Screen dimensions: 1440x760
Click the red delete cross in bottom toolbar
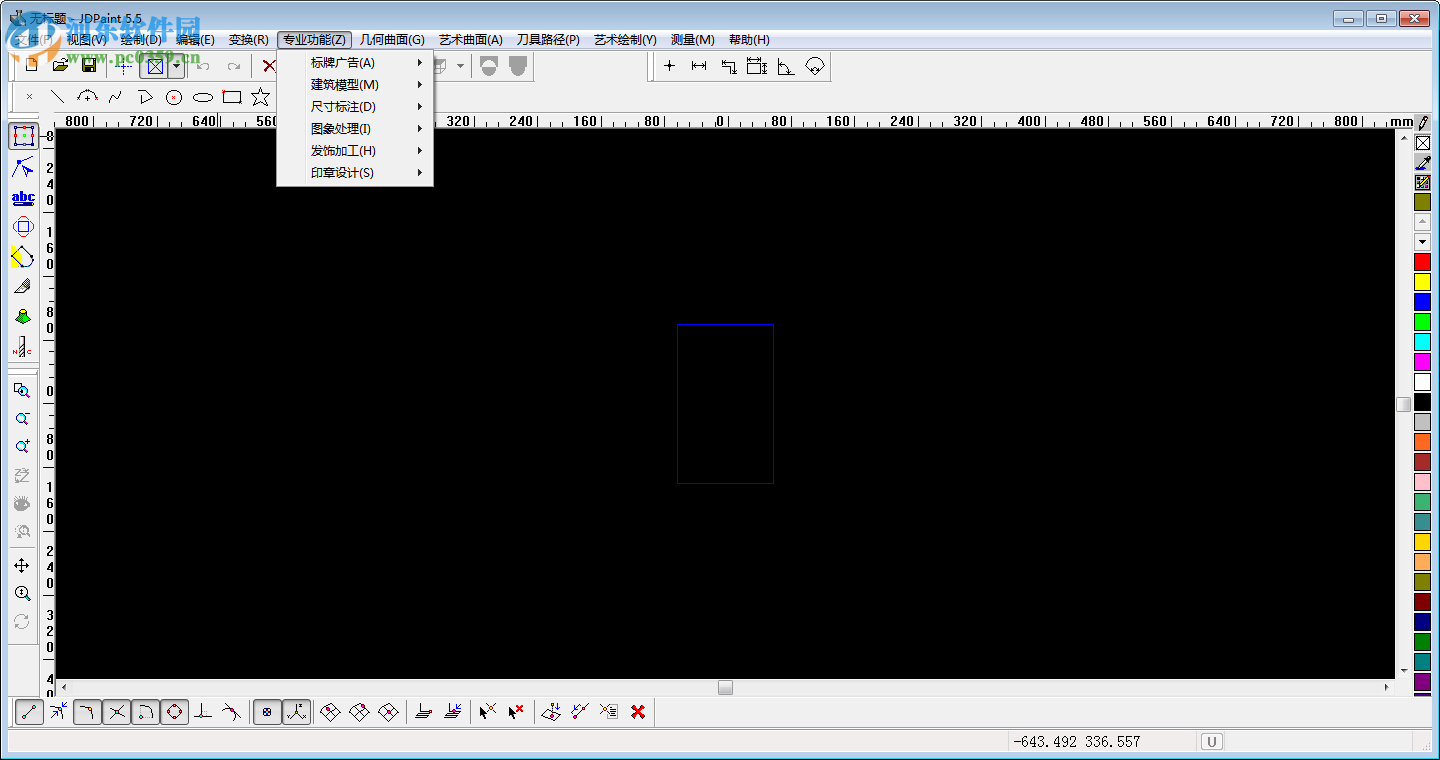637,711
